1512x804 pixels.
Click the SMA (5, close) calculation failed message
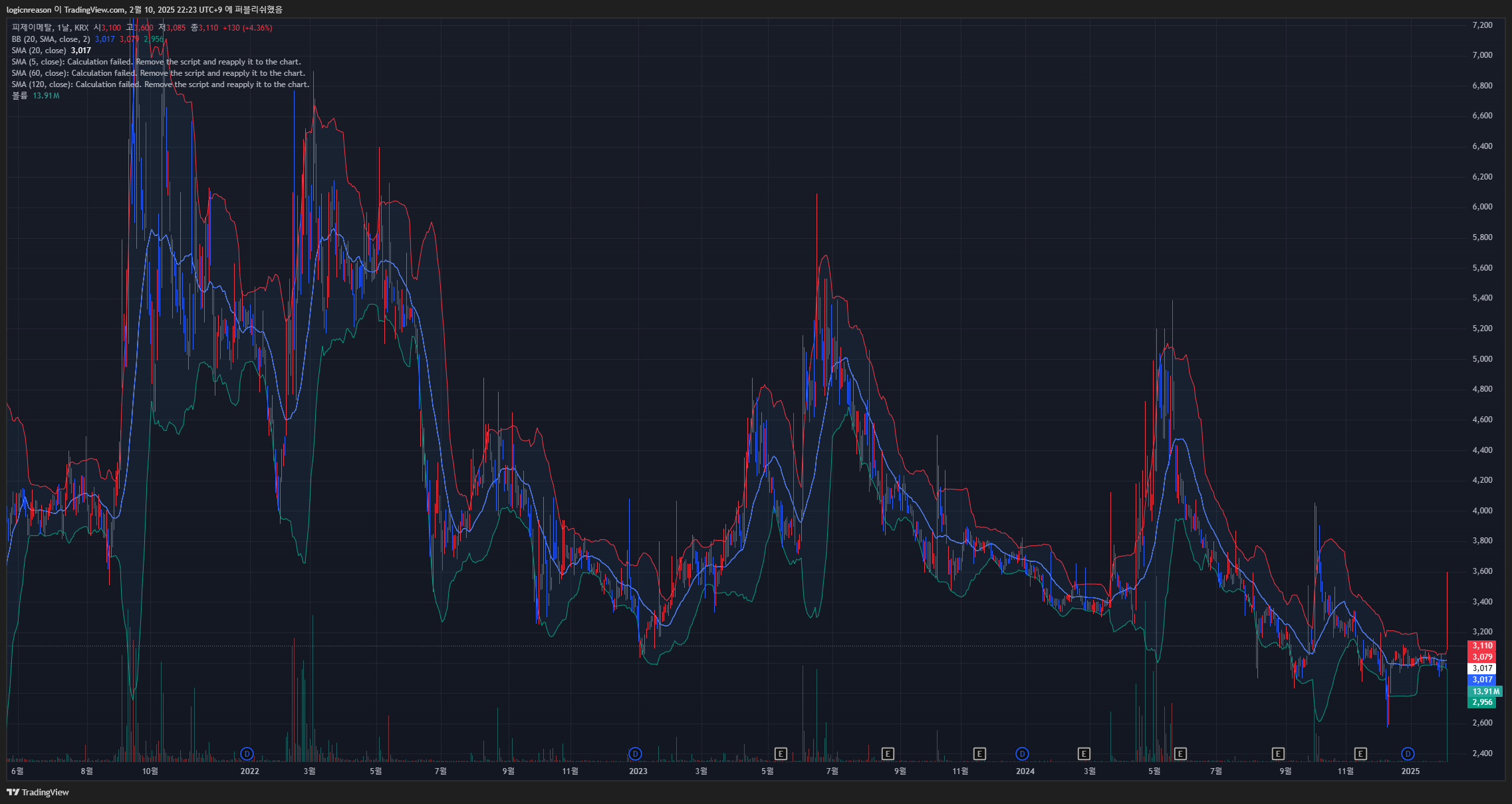[x=156, y=62]
